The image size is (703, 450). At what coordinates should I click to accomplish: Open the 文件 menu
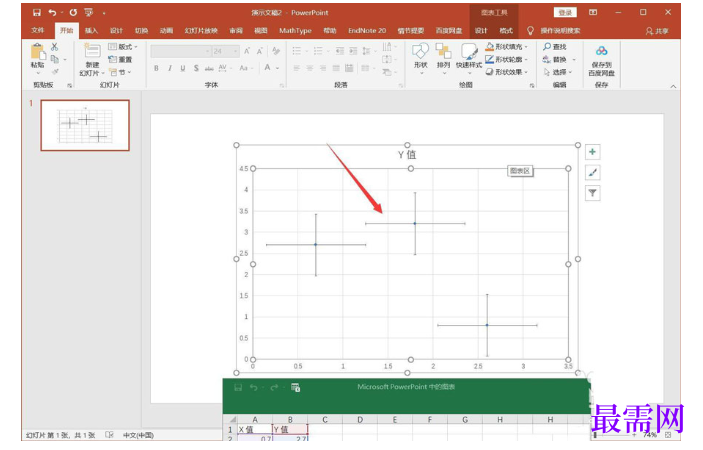click(38, 30)
